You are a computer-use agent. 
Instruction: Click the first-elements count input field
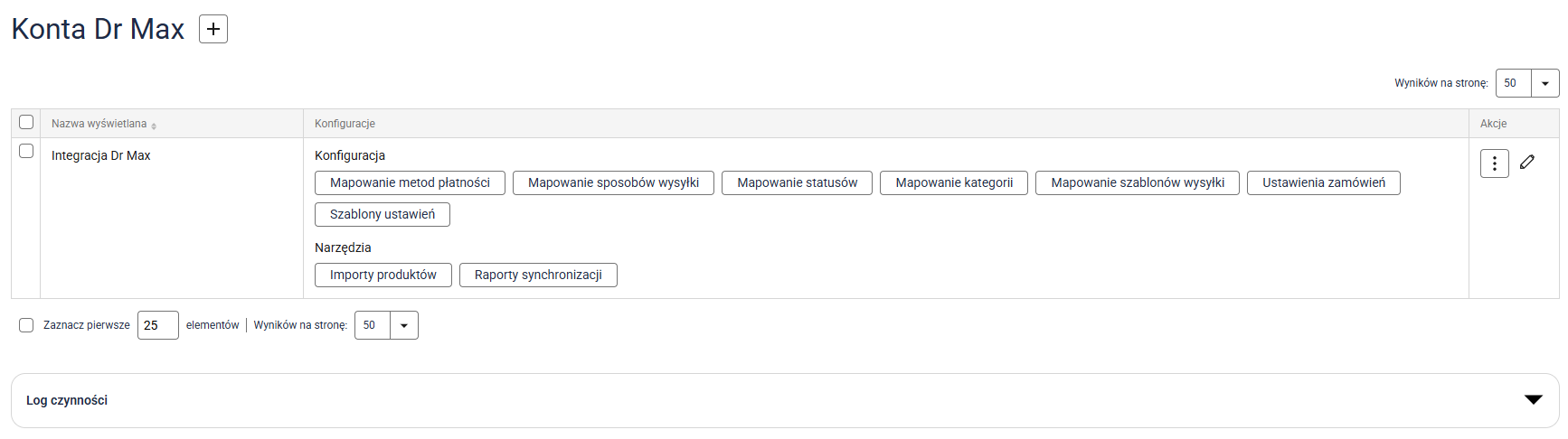[157, 325]
